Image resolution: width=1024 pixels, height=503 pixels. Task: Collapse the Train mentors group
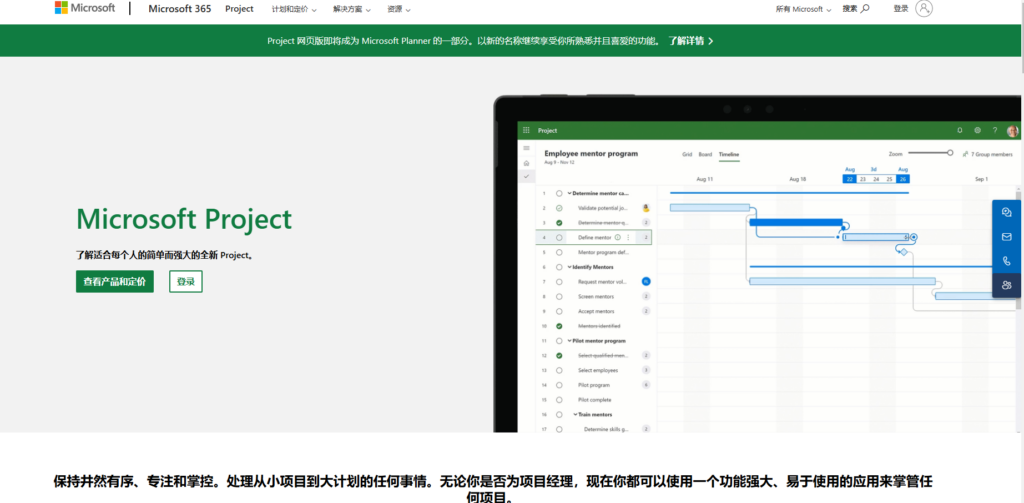point(575,415)
